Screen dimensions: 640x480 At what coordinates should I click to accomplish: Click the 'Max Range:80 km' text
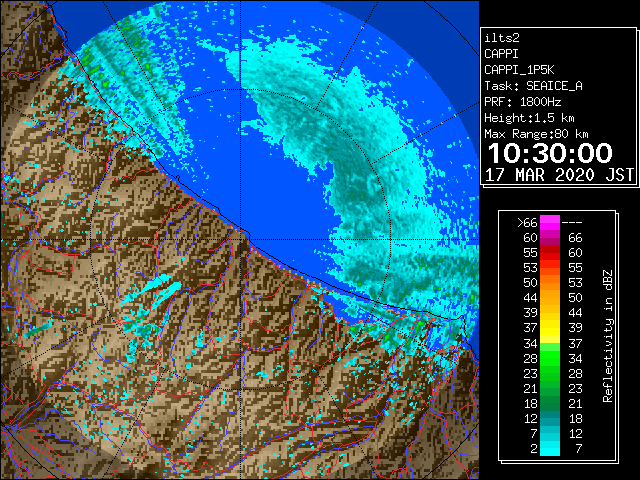pyautogui.click(x=536, y=134)
